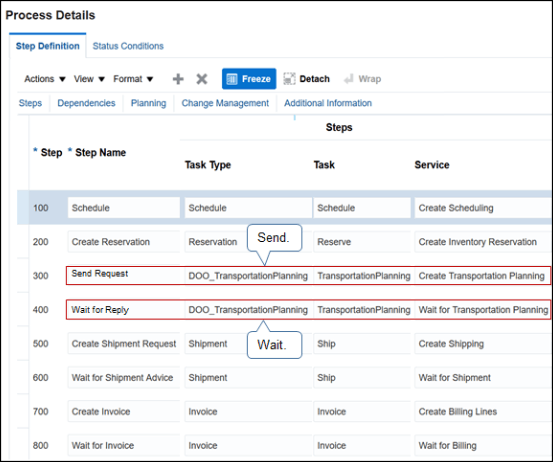The height and width of the screenshot is (462, 553).
Task: Click Shipment task type in row 500
Action: pyautogui.click(x=248, y=344)
